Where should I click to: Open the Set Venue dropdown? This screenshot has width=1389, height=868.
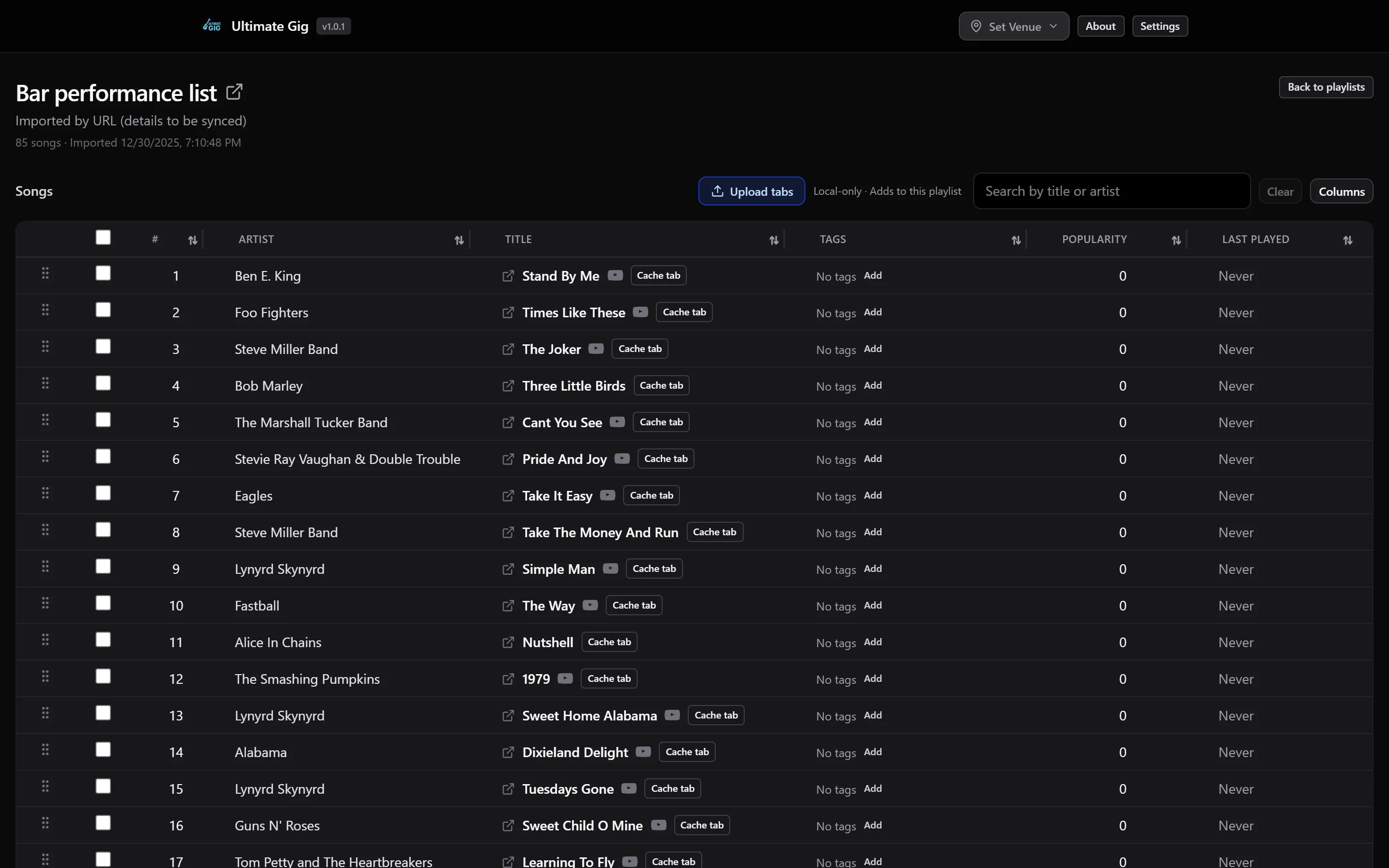coord(1014,27)
